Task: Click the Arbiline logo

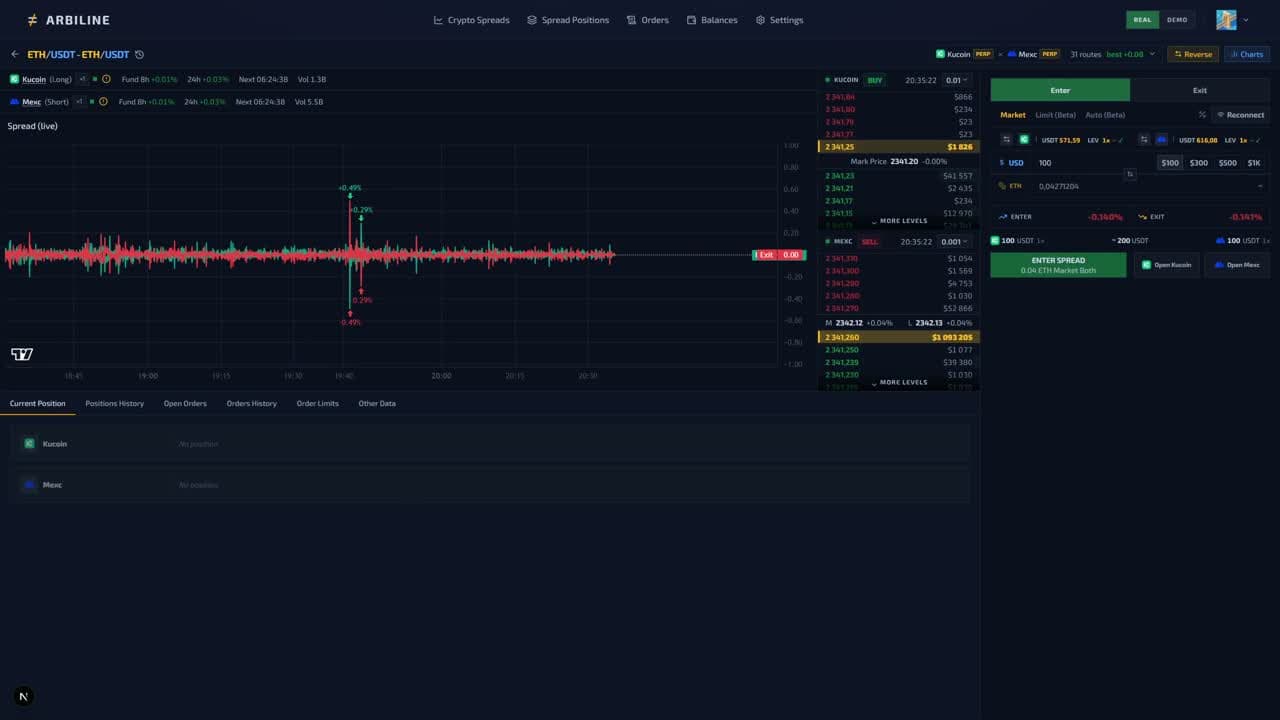Action: (x=68, y=20)
